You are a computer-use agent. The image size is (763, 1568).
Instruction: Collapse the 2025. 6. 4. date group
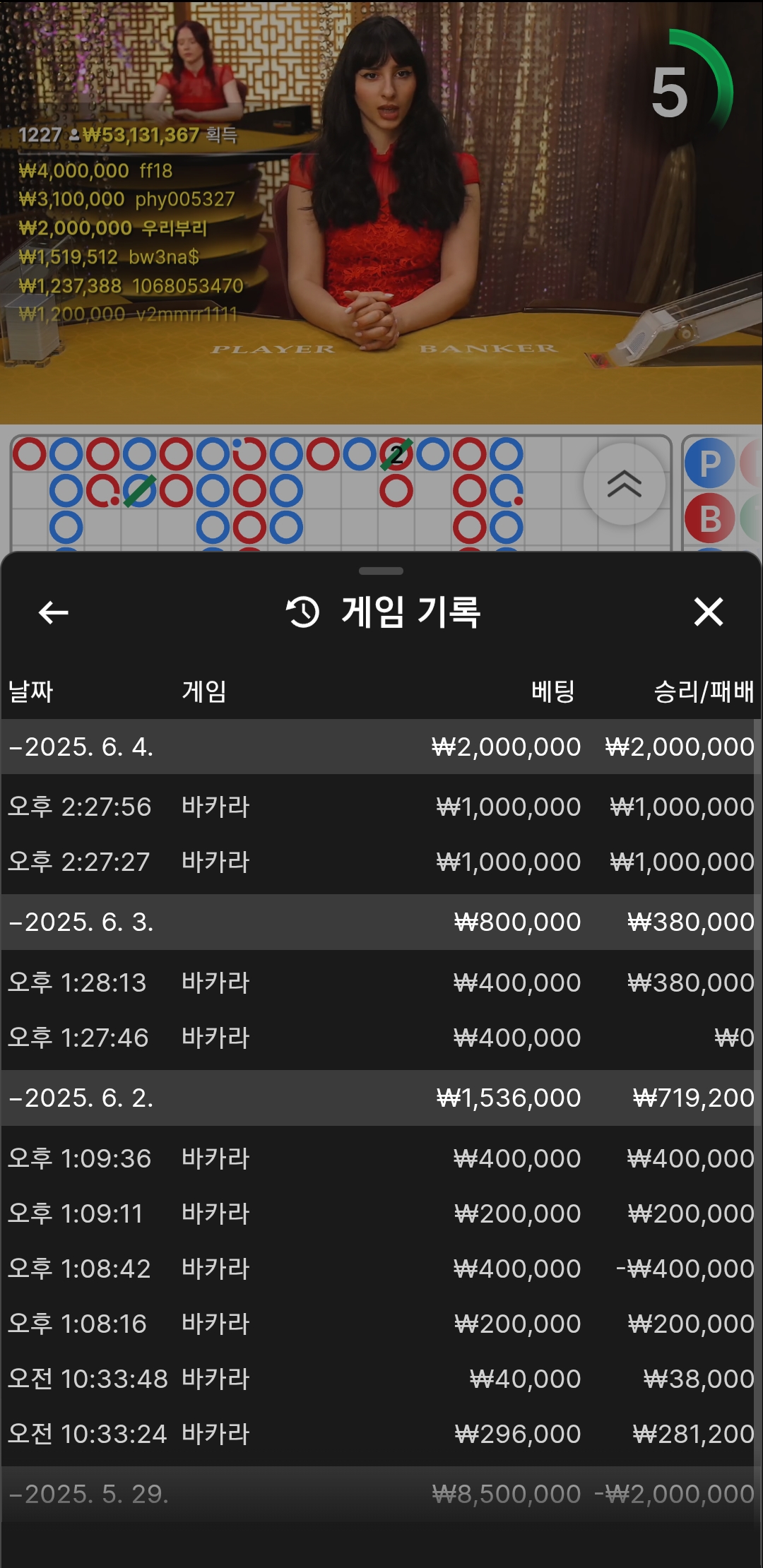click(381, 747)
